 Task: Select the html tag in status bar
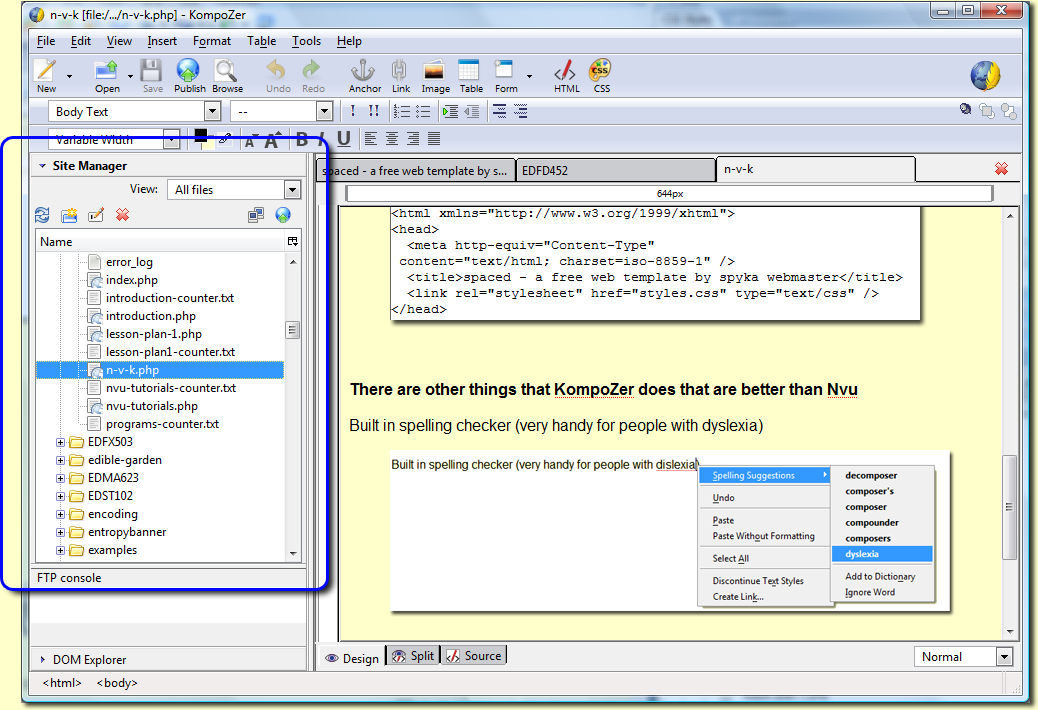[x=62, y=683]
